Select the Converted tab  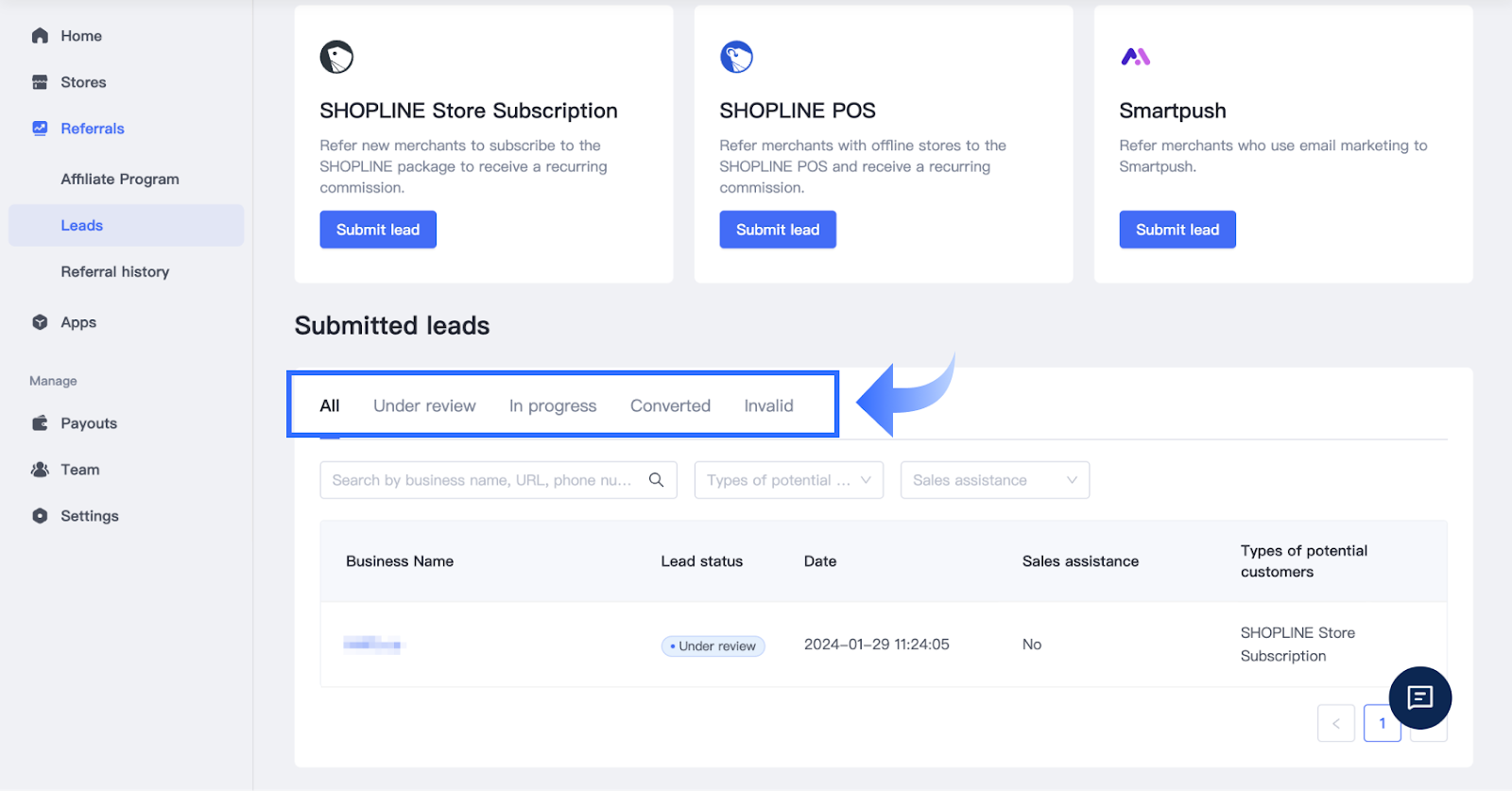pyautogui.click(x=670, y=406)
